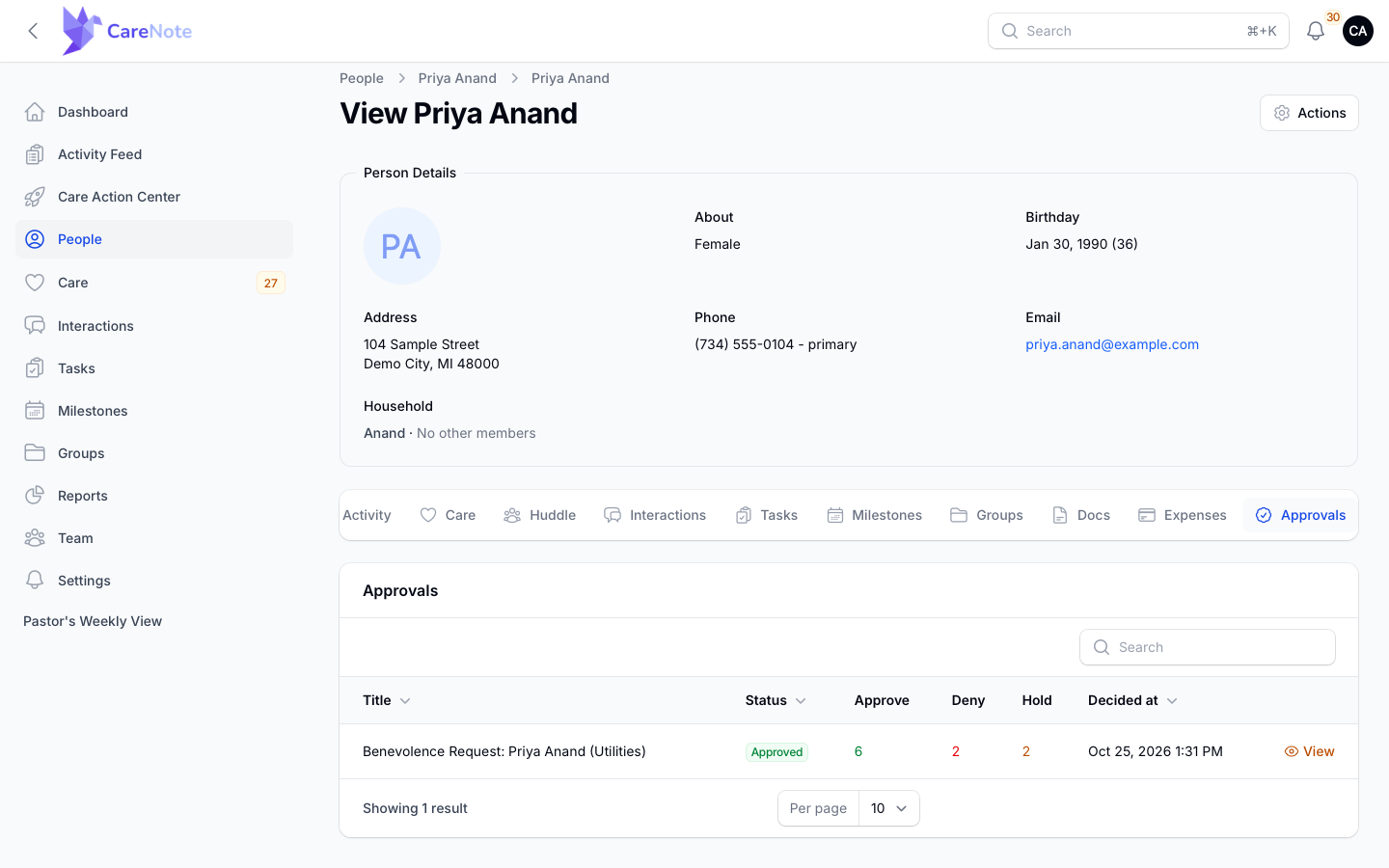Click the Groups folder icon in sidebar
1389x868 pixels.
point(35,453)
